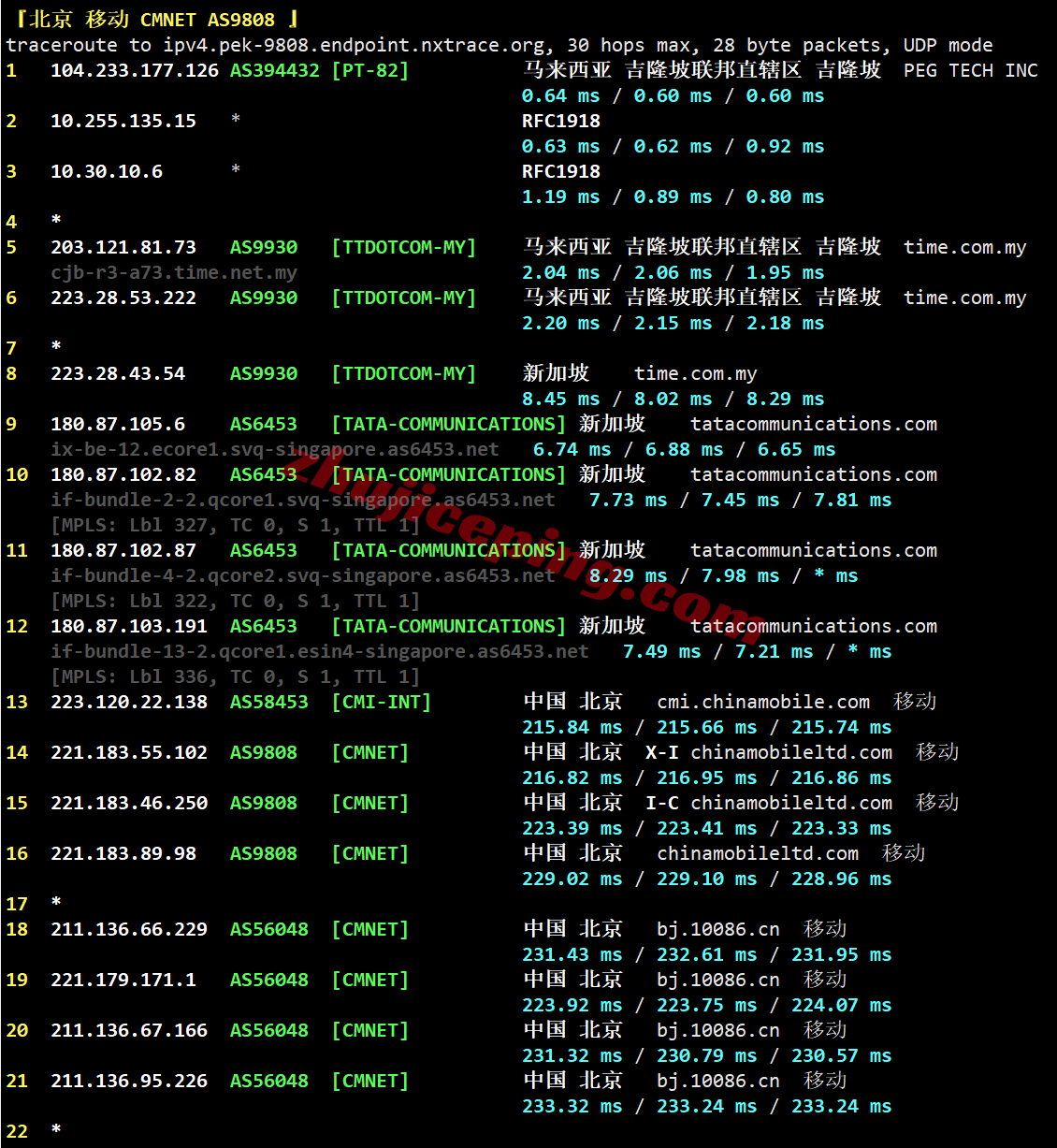Select IP 221.183.89.98

point(123,853)
